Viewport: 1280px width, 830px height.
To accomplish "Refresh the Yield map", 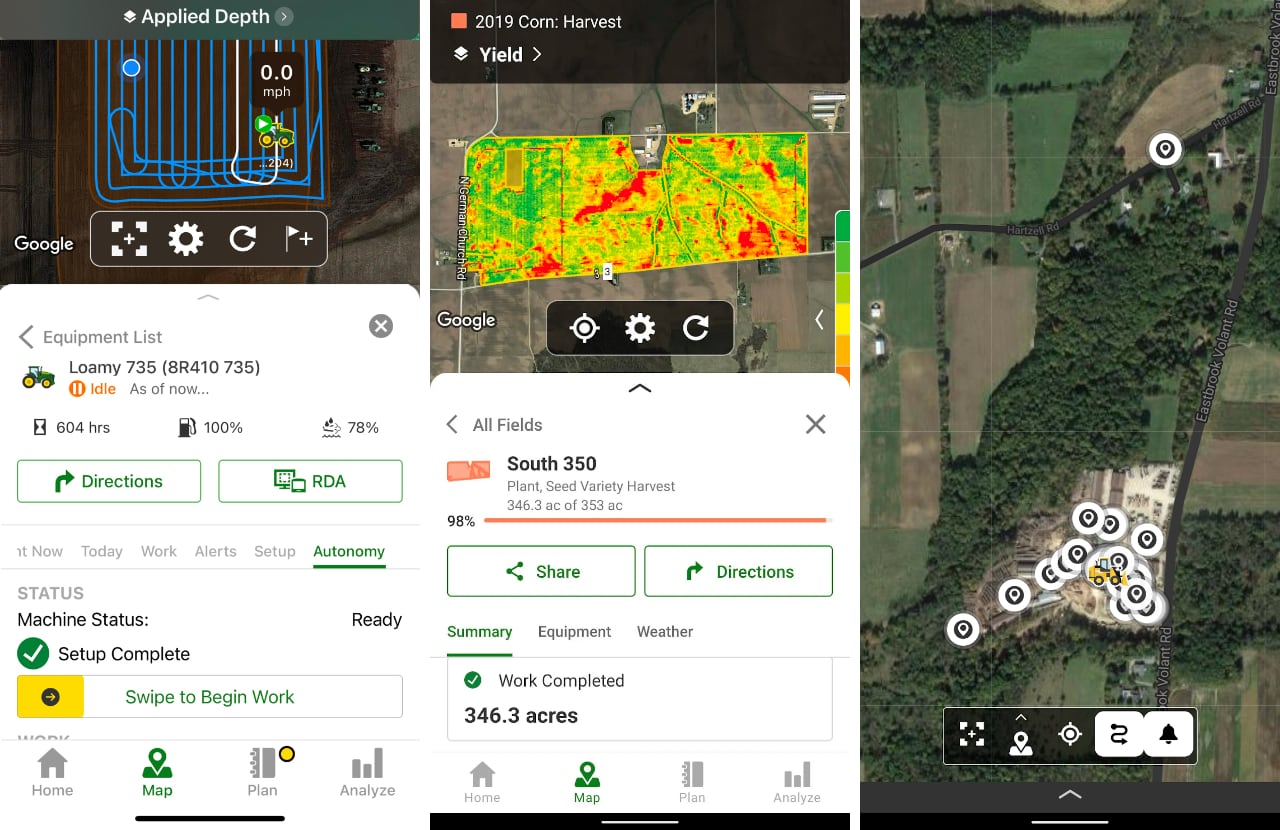I will tap(696, 328).
